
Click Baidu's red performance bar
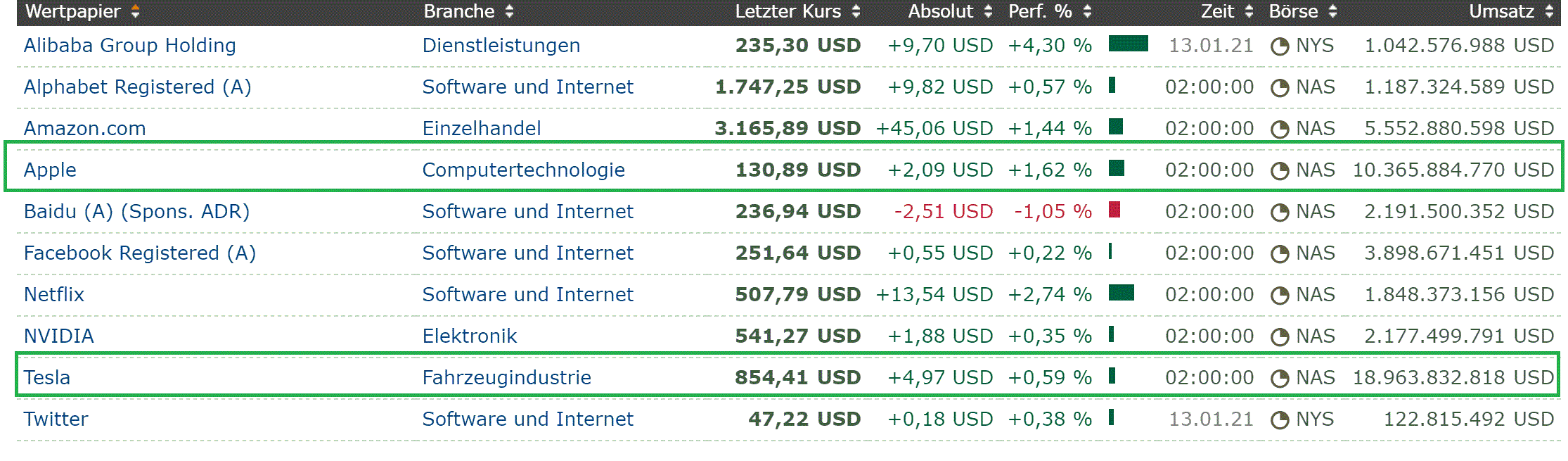[1114, 210]
